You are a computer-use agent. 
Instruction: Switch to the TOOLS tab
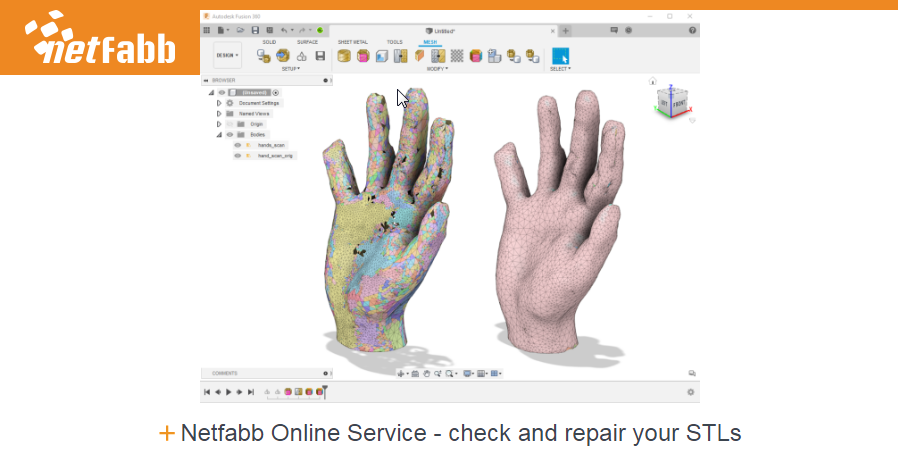[395, 42]
